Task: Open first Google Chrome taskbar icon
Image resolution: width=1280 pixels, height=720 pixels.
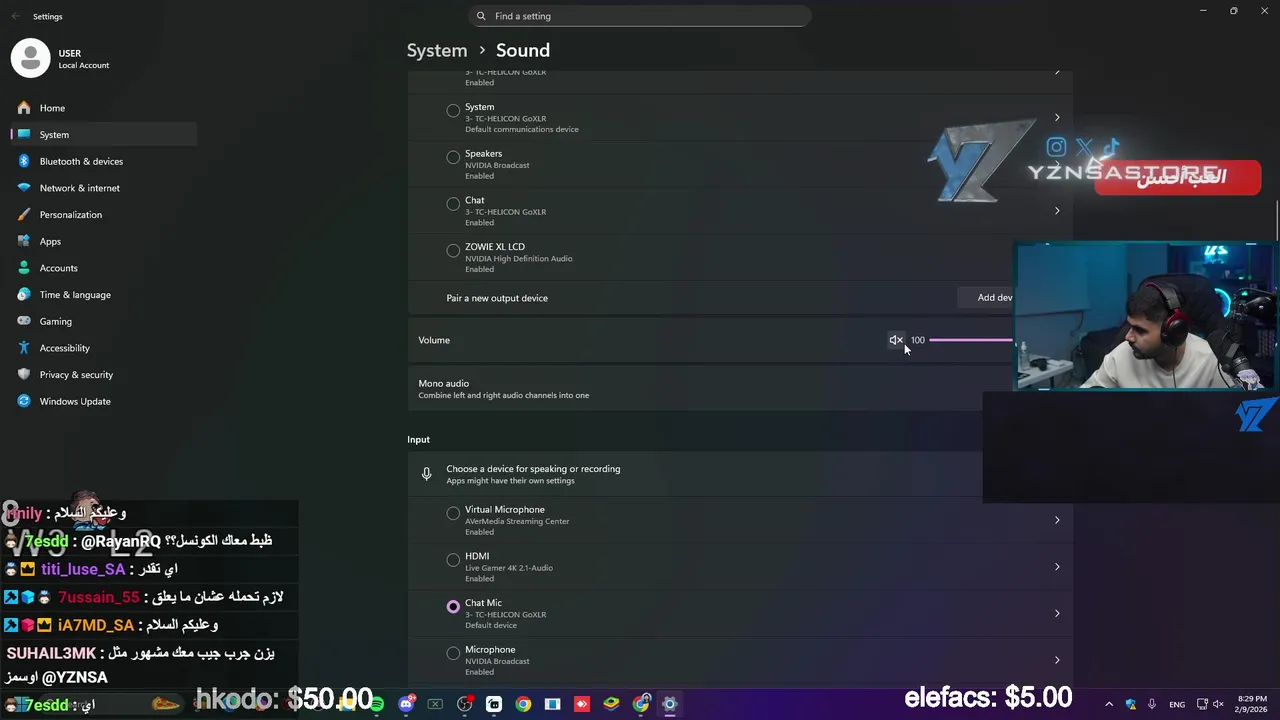Action: [523, 704]
